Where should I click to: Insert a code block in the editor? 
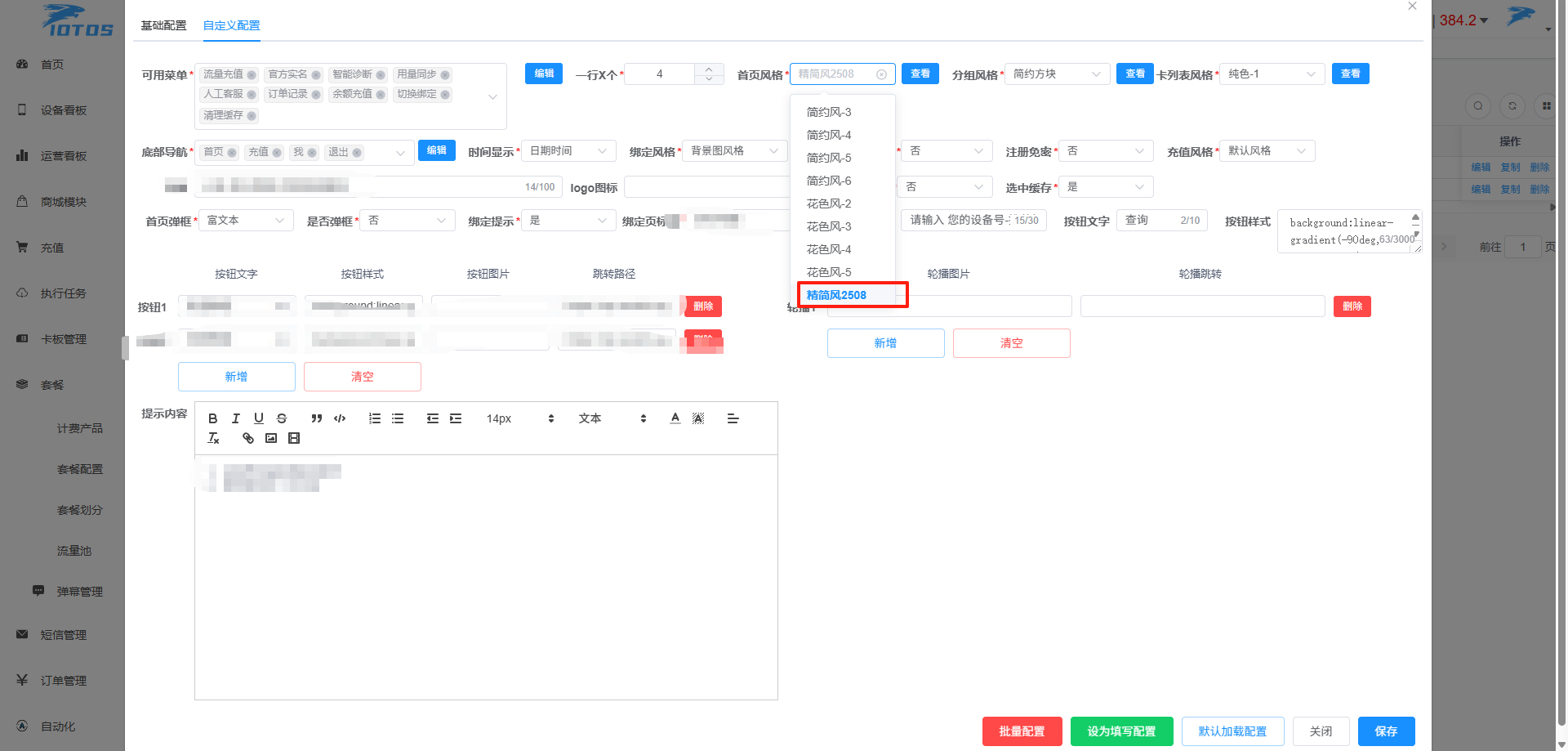[340, 418]
